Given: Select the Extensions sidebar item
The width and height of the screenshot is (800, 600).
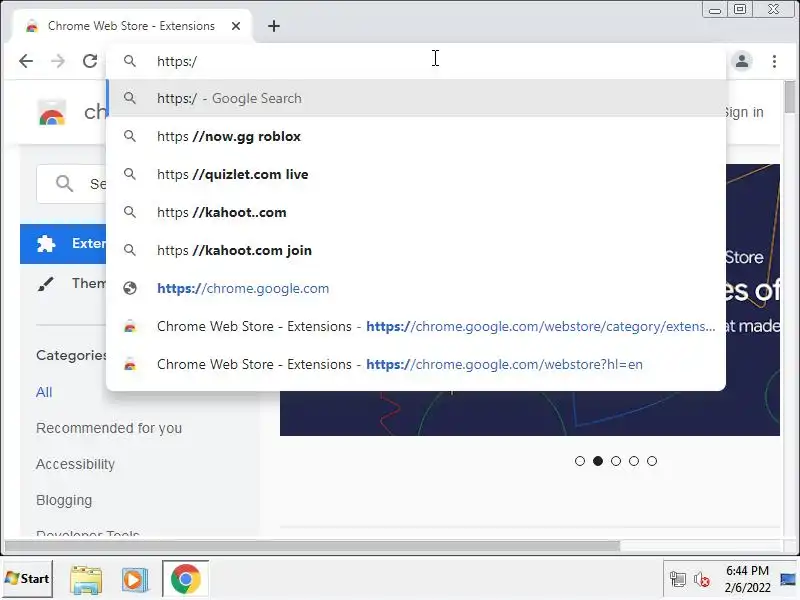Looking at the screenshot, I should point(63,243).
